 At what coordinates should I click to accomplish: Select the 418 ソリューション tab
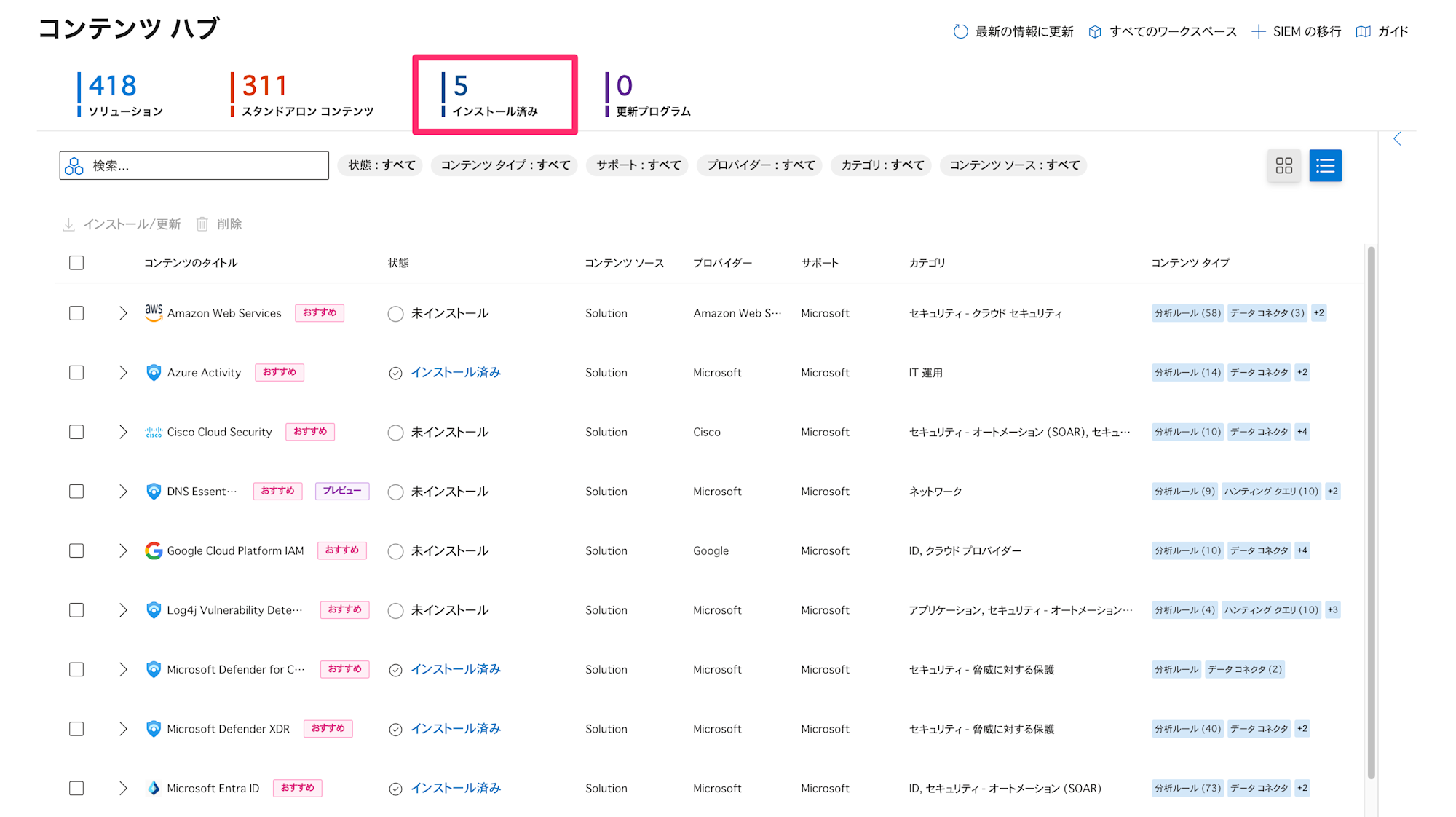click(120, 95)
